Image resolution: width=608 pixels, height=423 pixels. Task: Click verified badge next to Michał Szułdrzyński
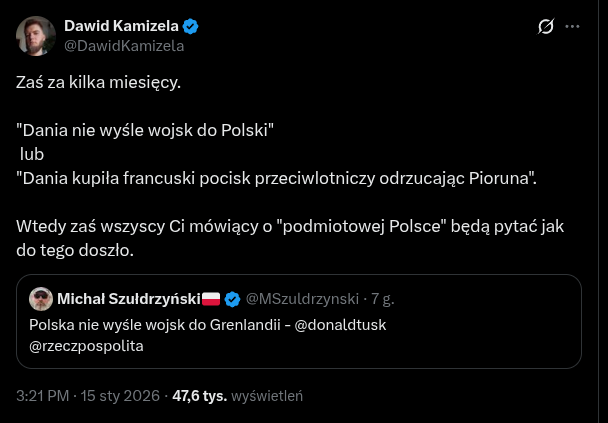(x=232, y=299)
